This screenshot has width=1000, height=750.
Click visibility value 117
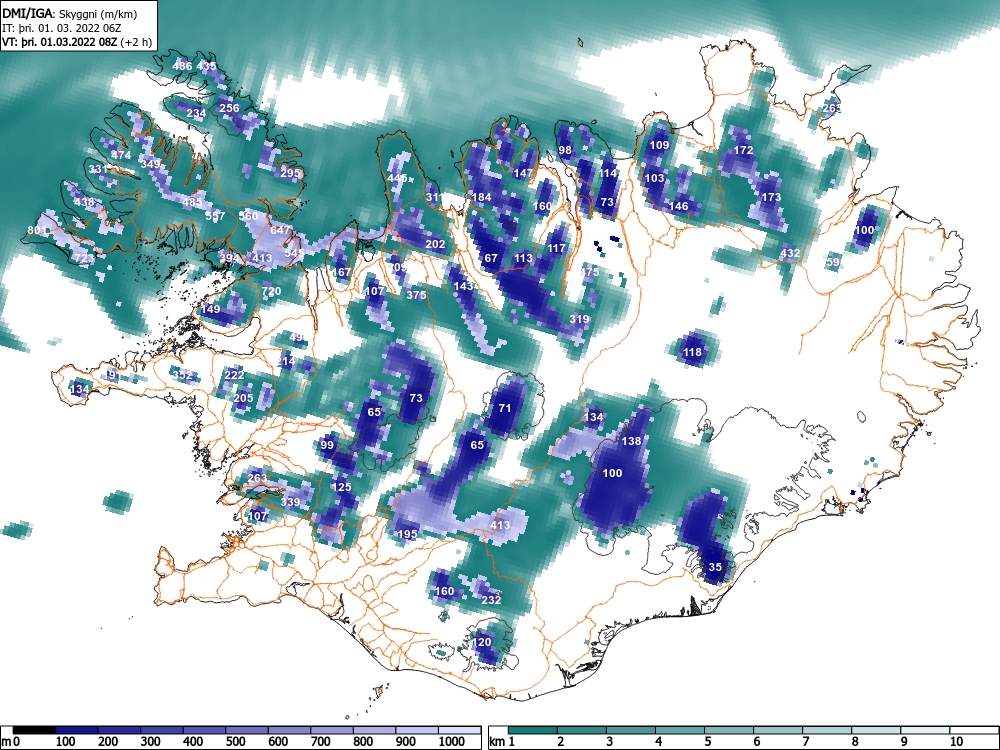click(x=556, y=248)
